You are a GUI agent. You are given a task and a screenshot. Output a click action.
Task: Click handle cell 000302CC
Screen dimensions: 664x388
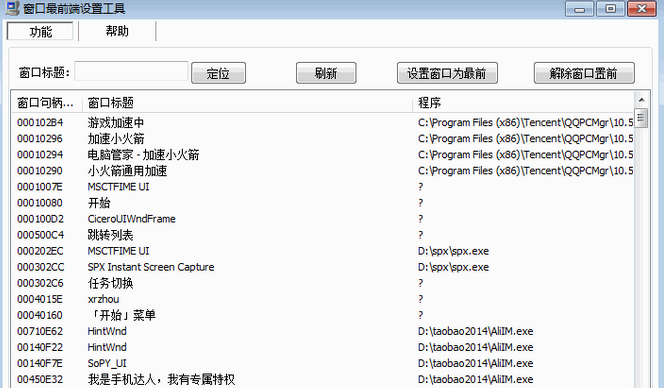41,267
